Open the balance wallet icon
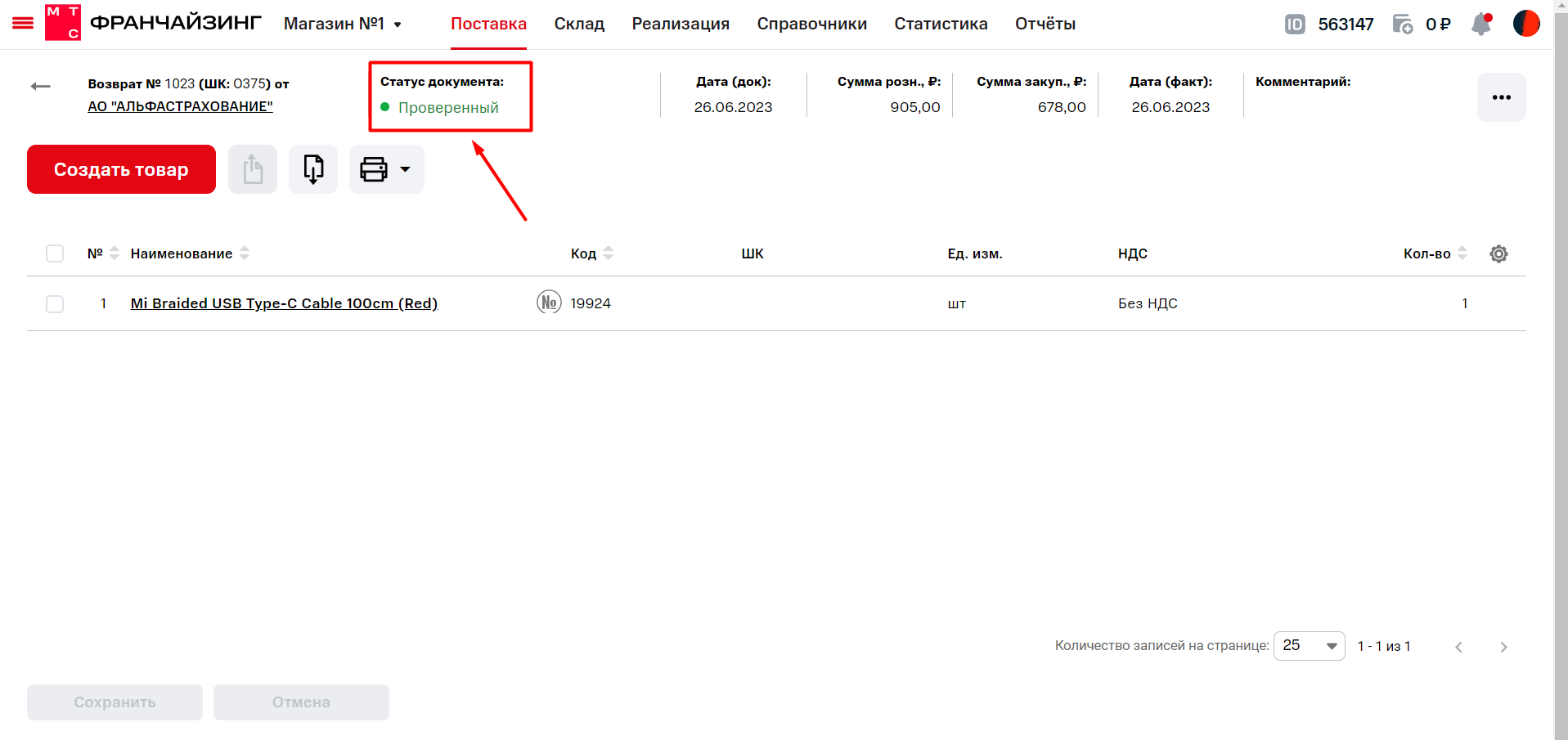 click(1403, 25)
